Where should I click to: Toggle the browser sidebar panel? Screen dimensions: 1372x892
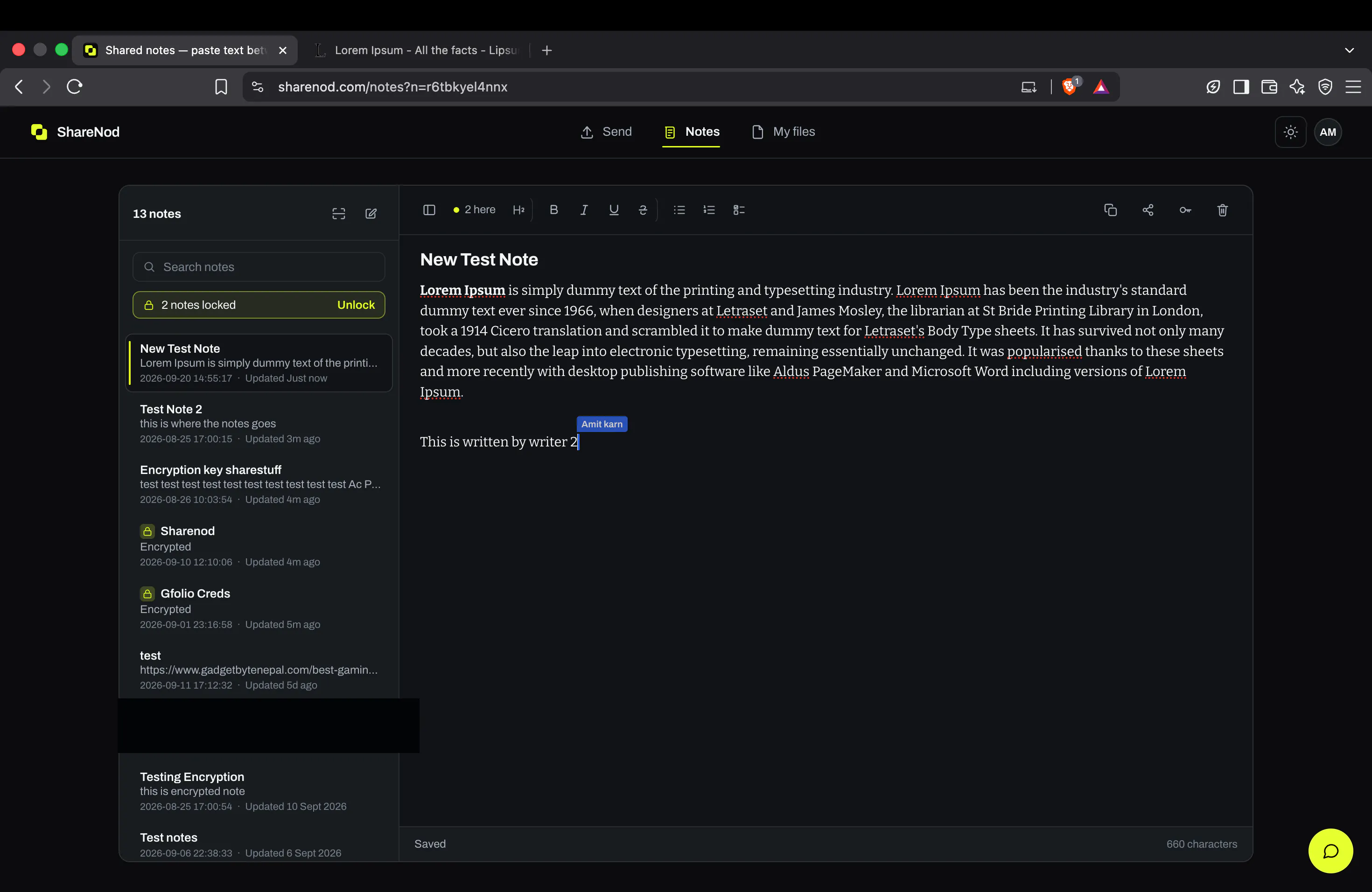[x=1241, y=87]
